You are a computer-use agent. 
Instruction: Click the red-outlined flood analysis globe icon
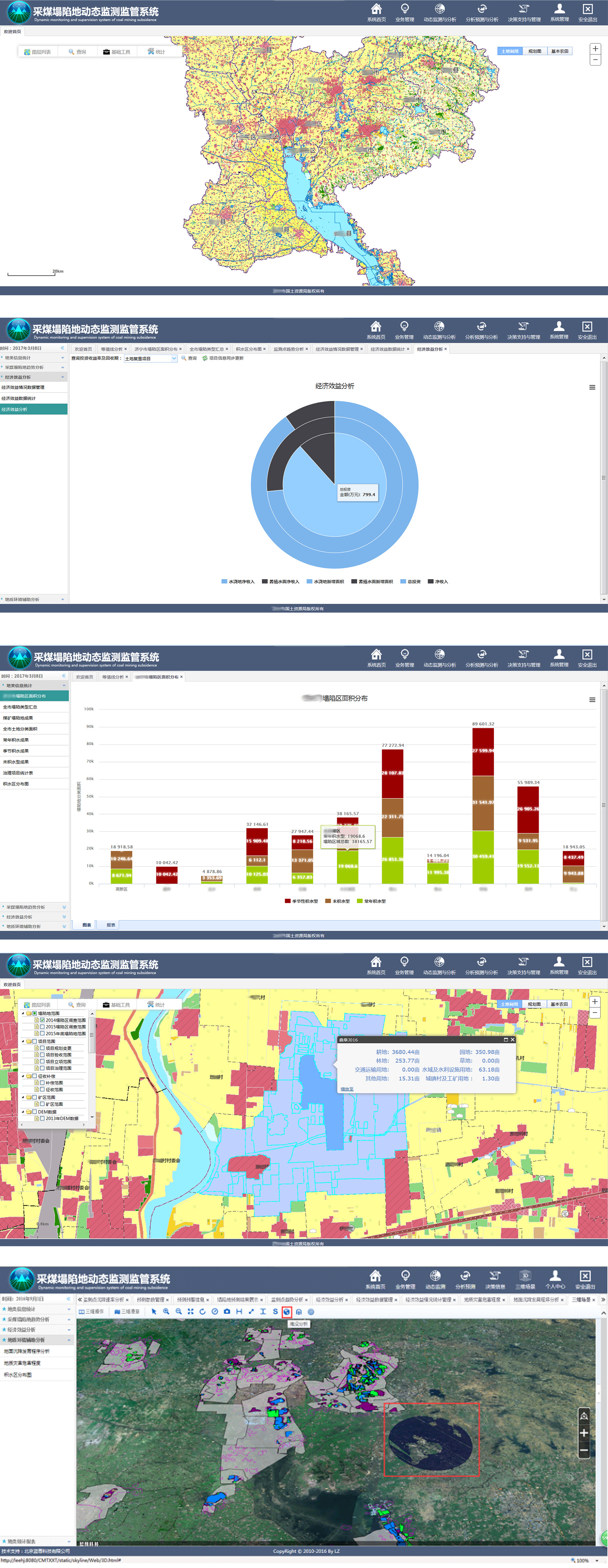pyautogui.click(x=287, y=1311)
